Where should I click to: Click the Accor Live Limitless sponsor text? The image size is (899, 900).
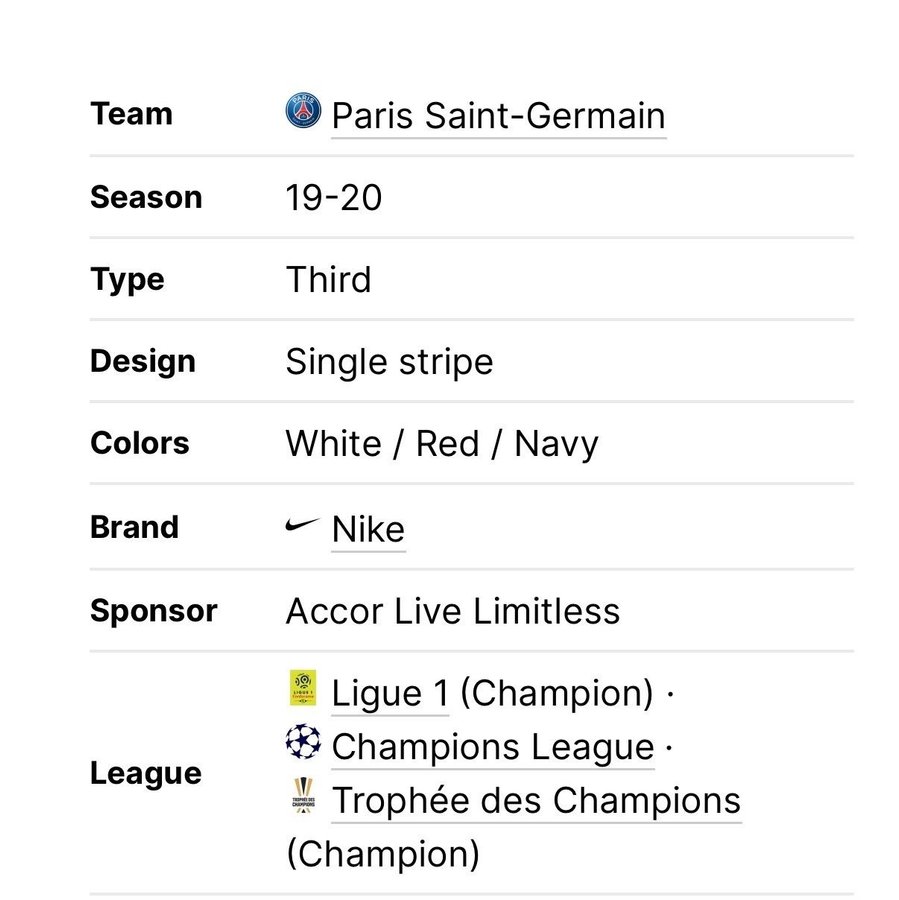pos(453,611)
